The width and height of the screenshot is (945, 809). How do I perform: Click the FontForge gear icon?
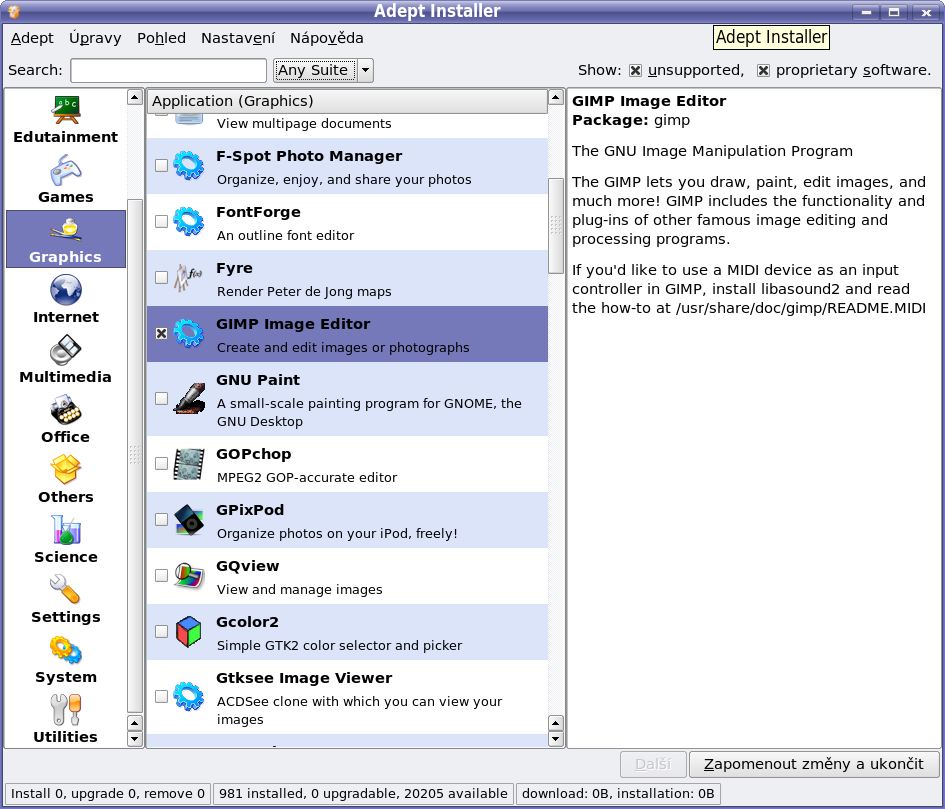(x=189, y=221)
